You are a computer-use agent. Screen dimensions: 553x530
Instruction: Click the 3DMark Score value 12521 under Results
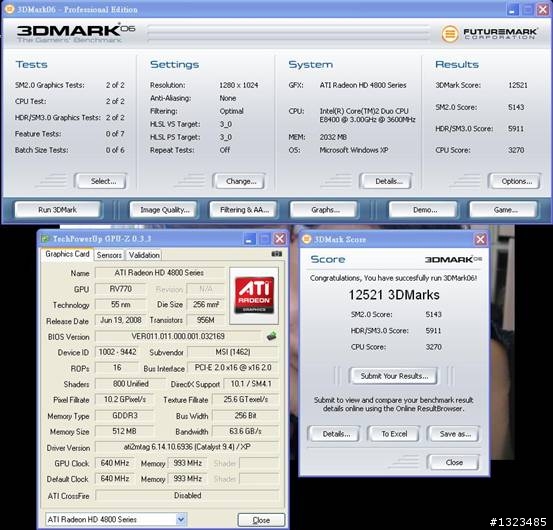[518, 85]
